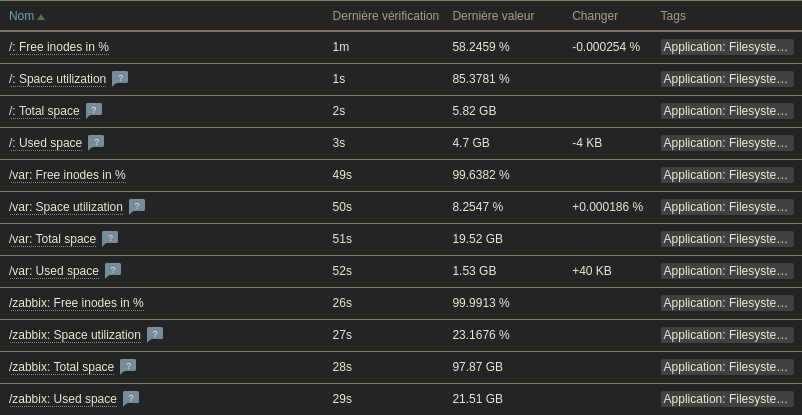Select Application tag on /zabbix: Total space row
802x415 pixels.
(x=727, y=367)
